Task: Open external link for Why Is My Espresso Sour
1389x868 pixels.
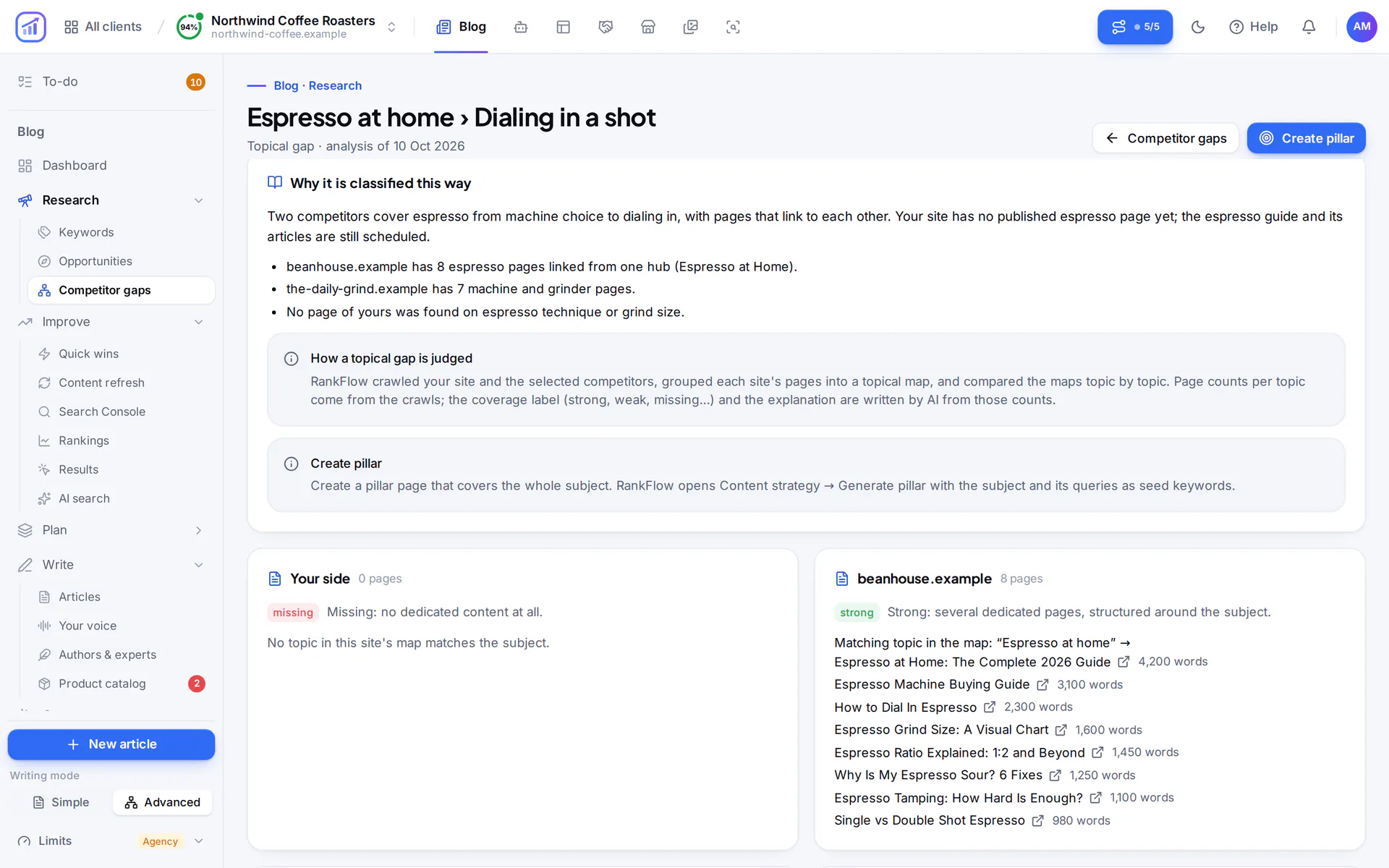Action: click(1055, 775)
